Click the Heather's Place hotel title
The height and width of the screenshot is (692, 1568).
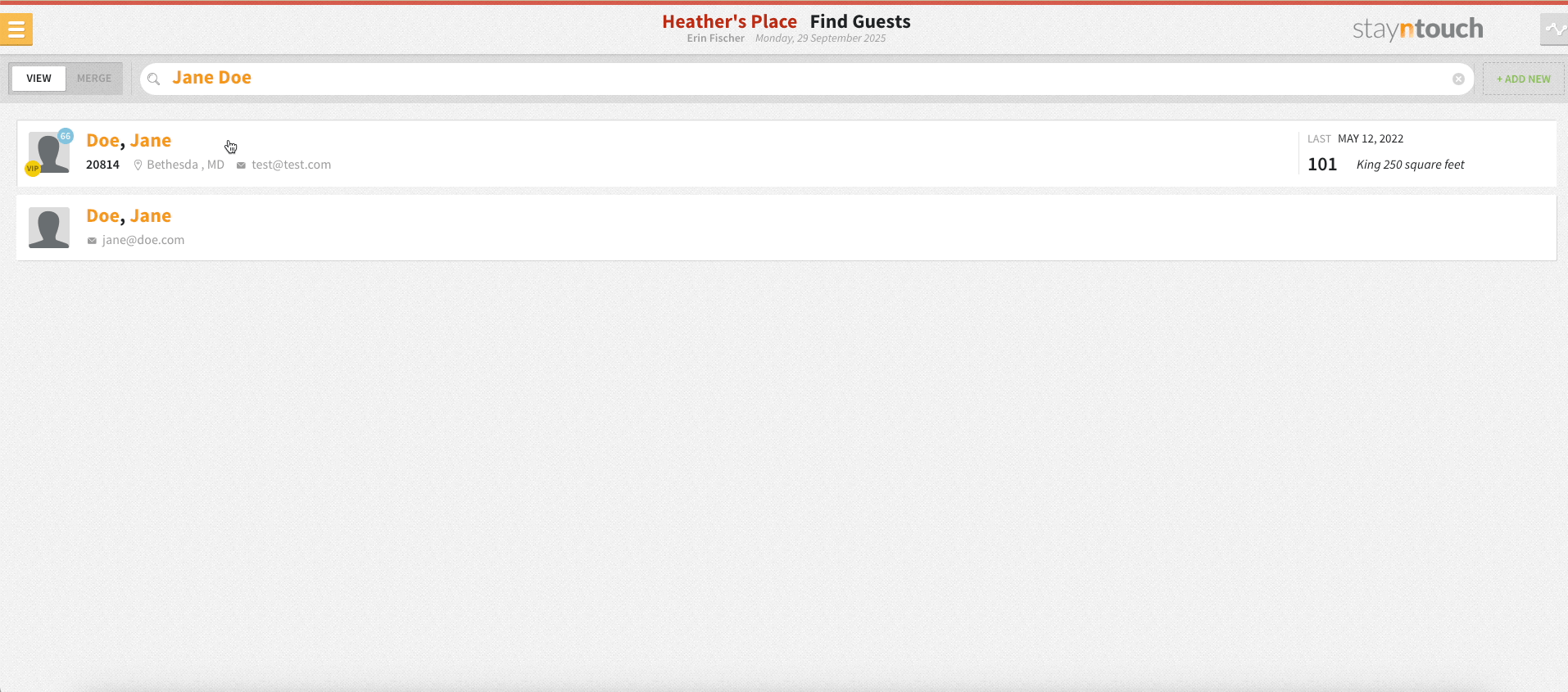(729, 22)
